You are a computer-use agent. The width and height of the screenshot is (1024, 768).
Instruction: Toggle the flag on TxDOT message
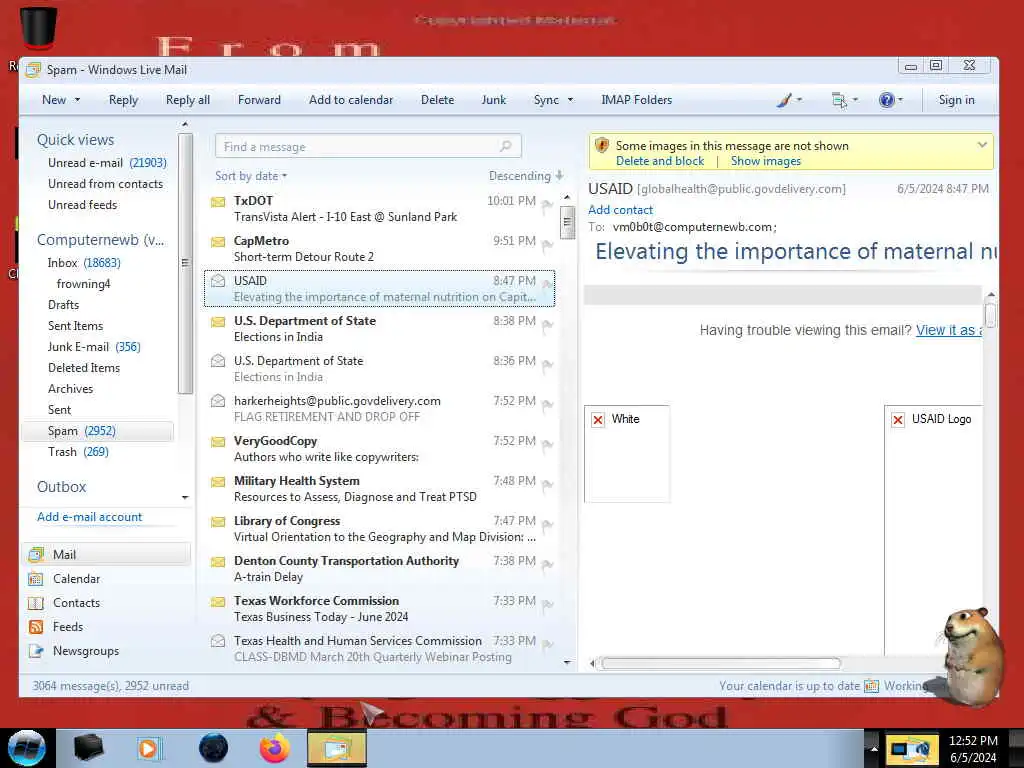click(547, 206)
